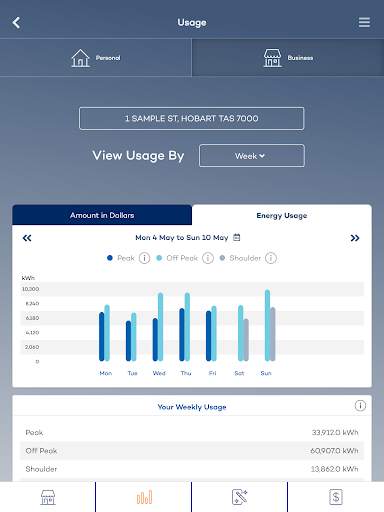The width and height of the screenshot is (384, 512).
Task: Click the Usage page title
Action: pyautogui.click(x=192, y=22)
